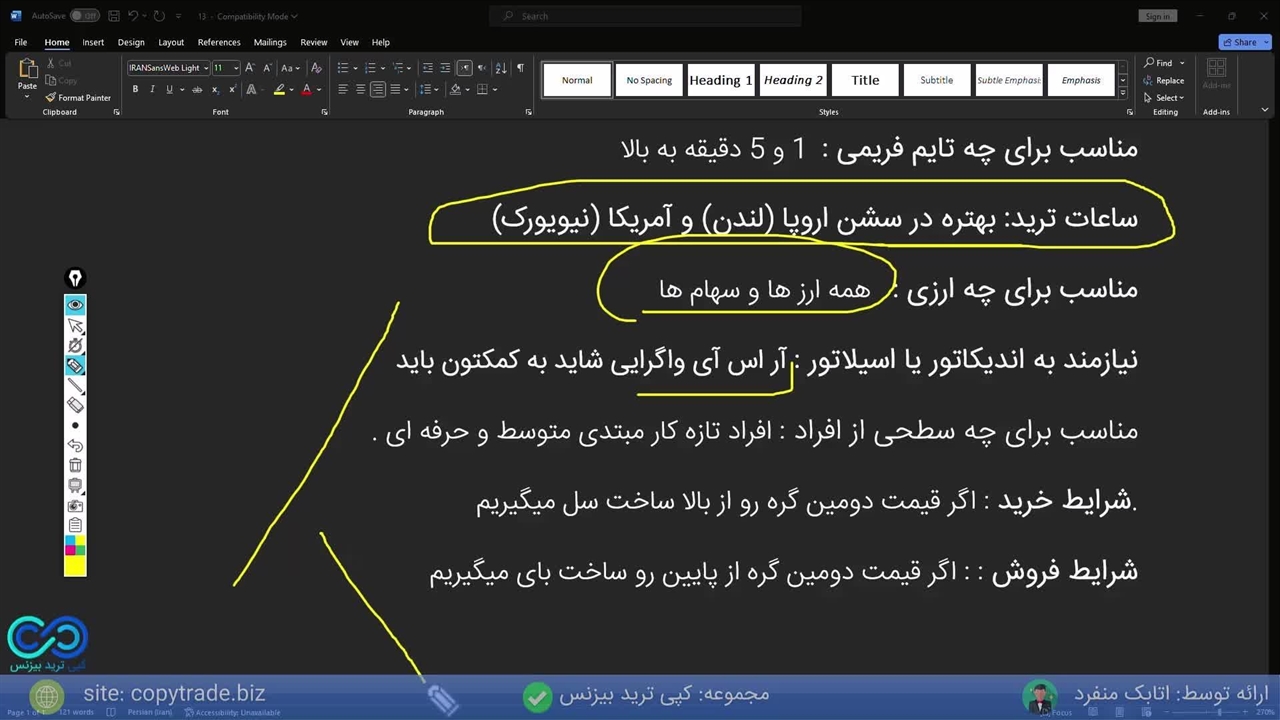Toggle the AutoSave switch
This screenshot has width=1280, height=720.
(x=84, y=16)
